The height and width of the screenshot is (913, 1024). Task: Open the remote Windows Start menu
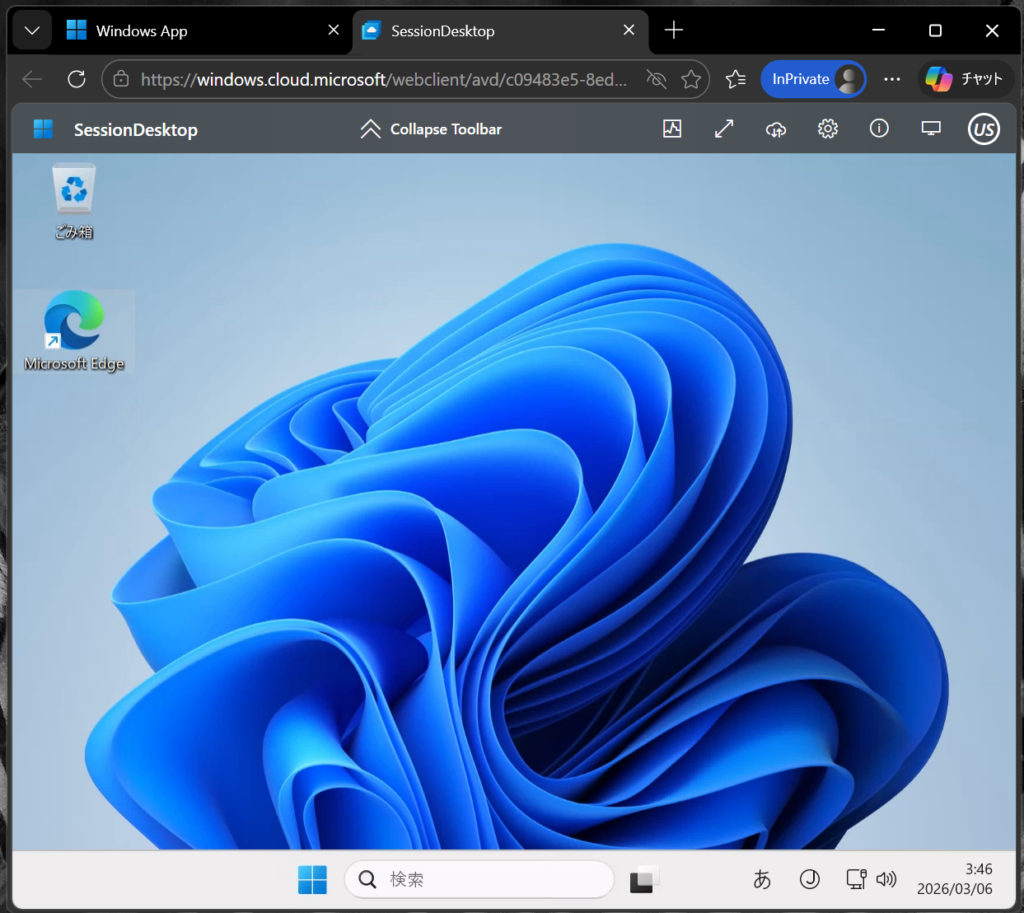[x=312, y=880]
